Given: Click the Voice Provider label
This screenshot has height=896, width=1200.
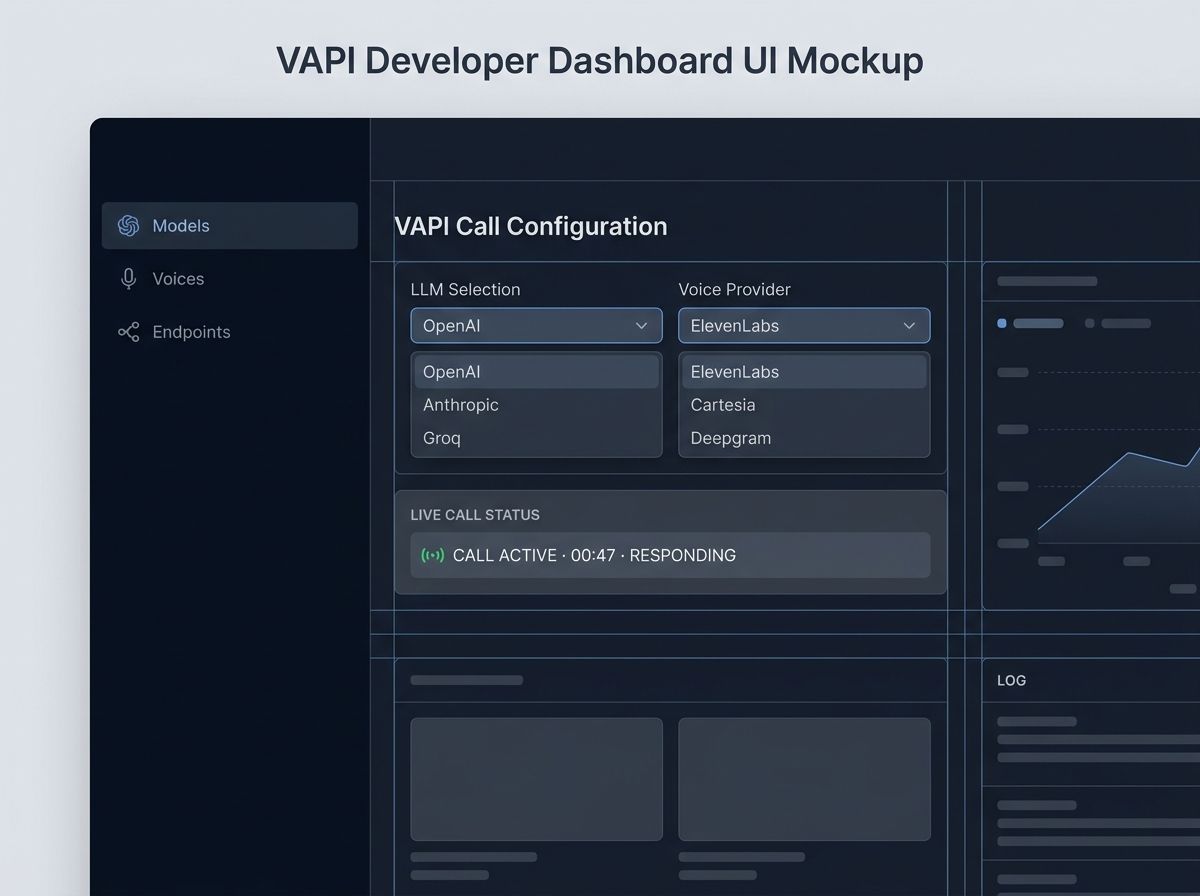Looking at the screenshot, I should coord(735,290).
